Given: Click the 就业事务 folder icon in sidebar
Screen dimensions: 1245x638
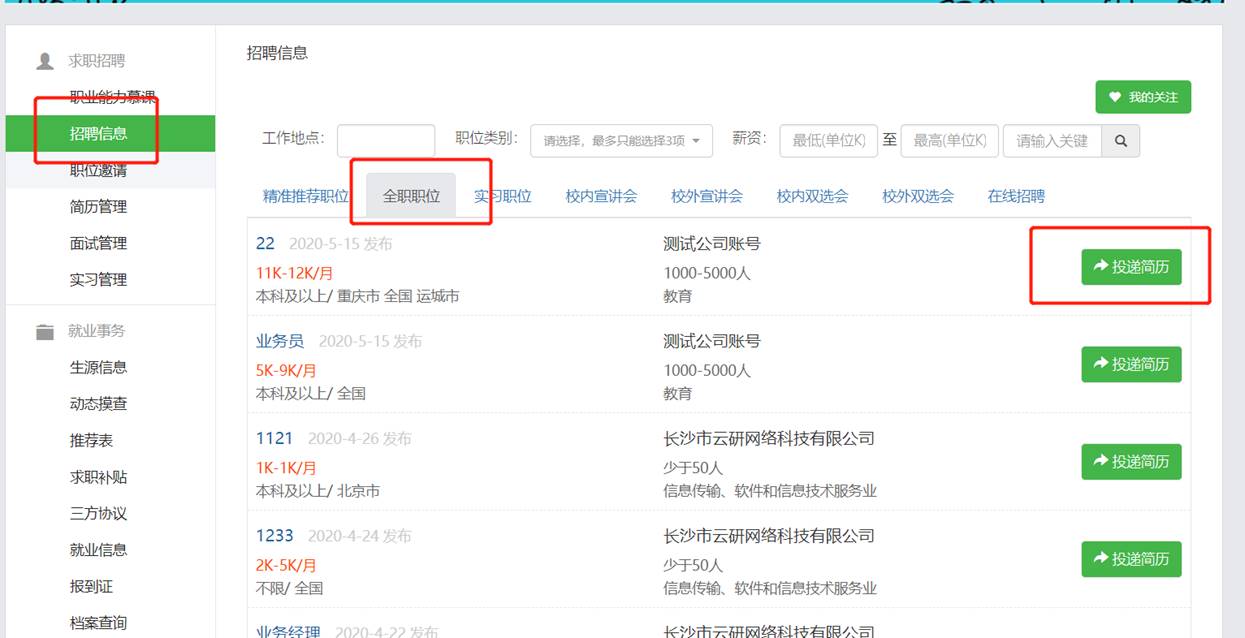Looking at the screenshot, I should click(45, 332).
